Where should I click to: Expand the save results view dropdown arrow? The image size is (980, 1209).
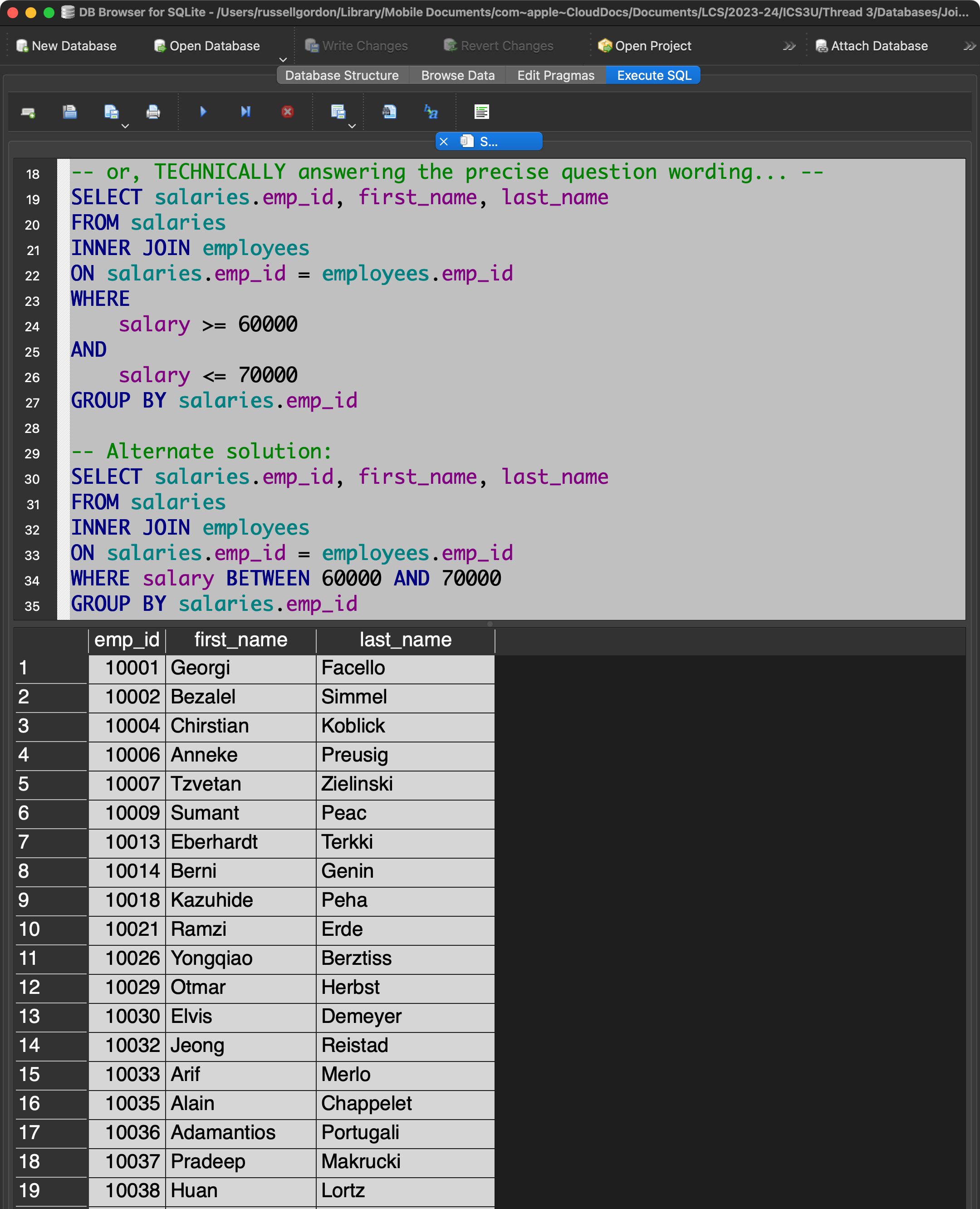[352, 126]
